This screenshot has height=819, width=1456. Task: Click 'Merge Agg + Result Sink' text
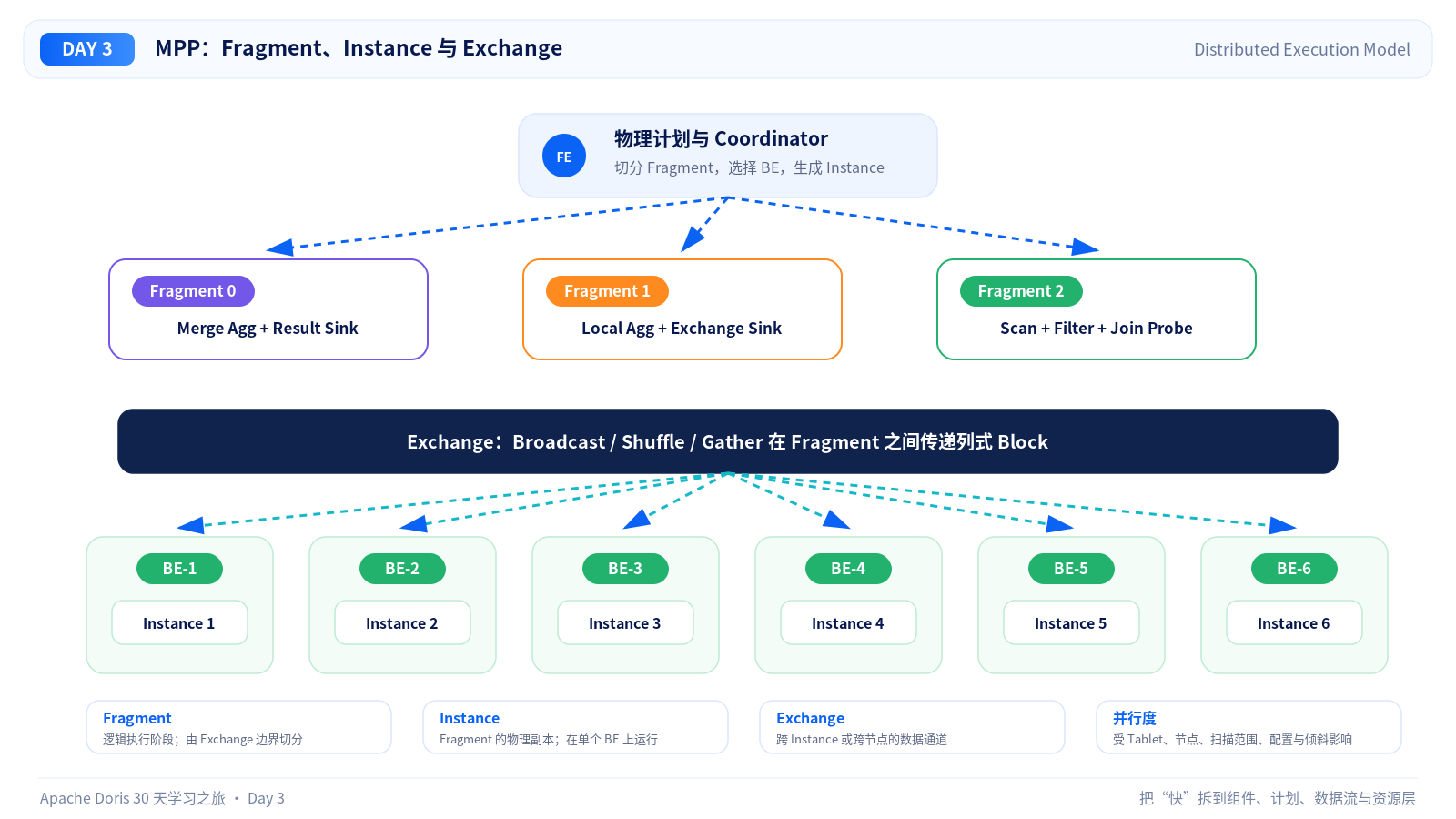(268, 329)
